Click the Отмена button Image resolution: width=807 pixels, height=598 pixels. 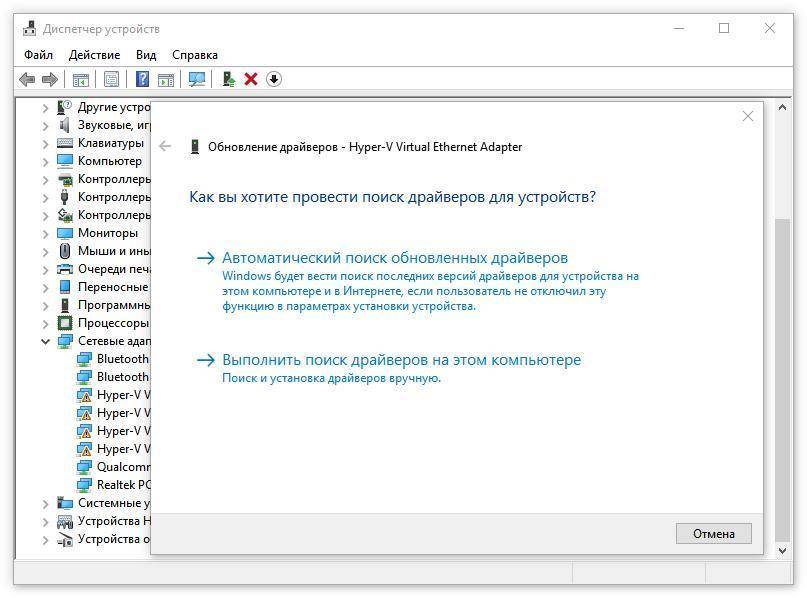(713, 533)
